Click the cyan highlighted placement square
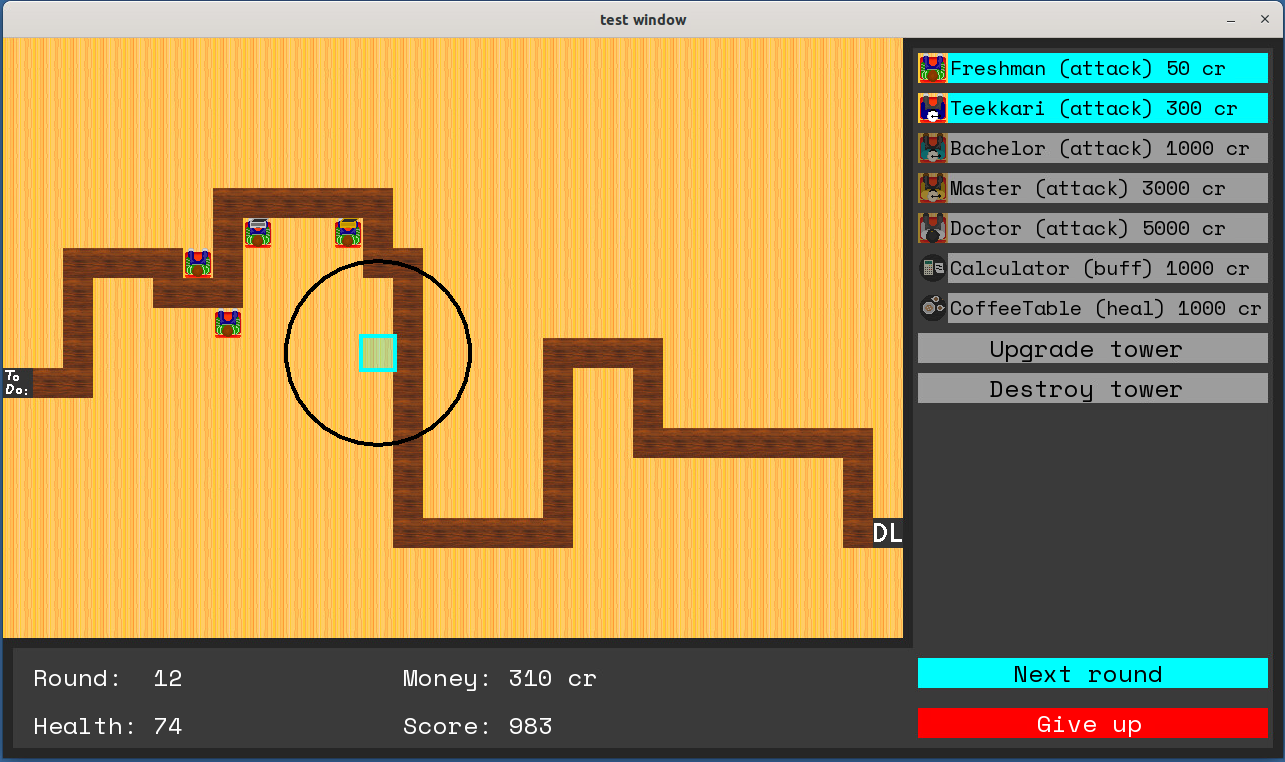This screenshot has width=1285, height=762. coord(378,353)
